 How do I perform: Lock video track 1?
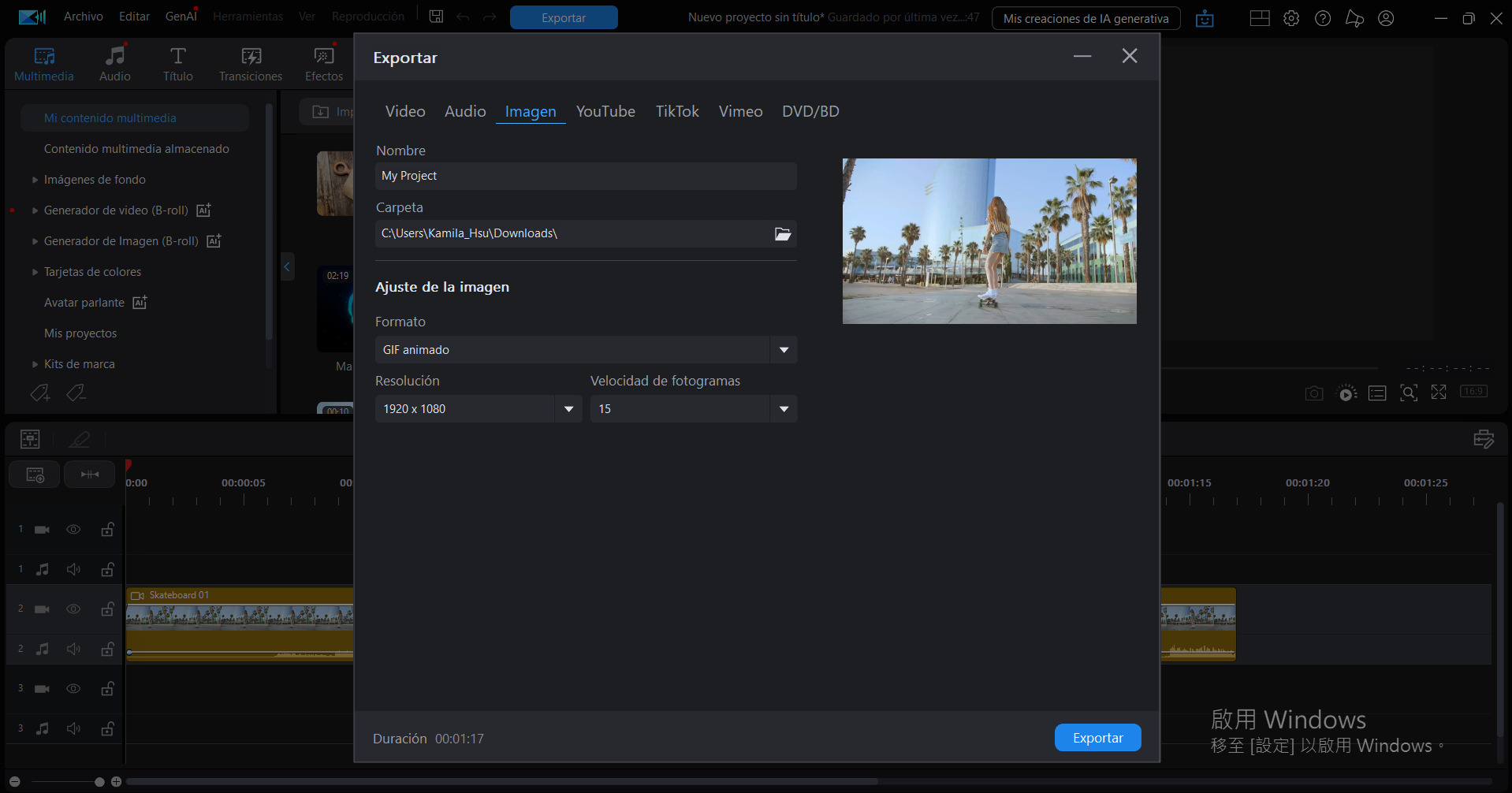click(107, 529)
